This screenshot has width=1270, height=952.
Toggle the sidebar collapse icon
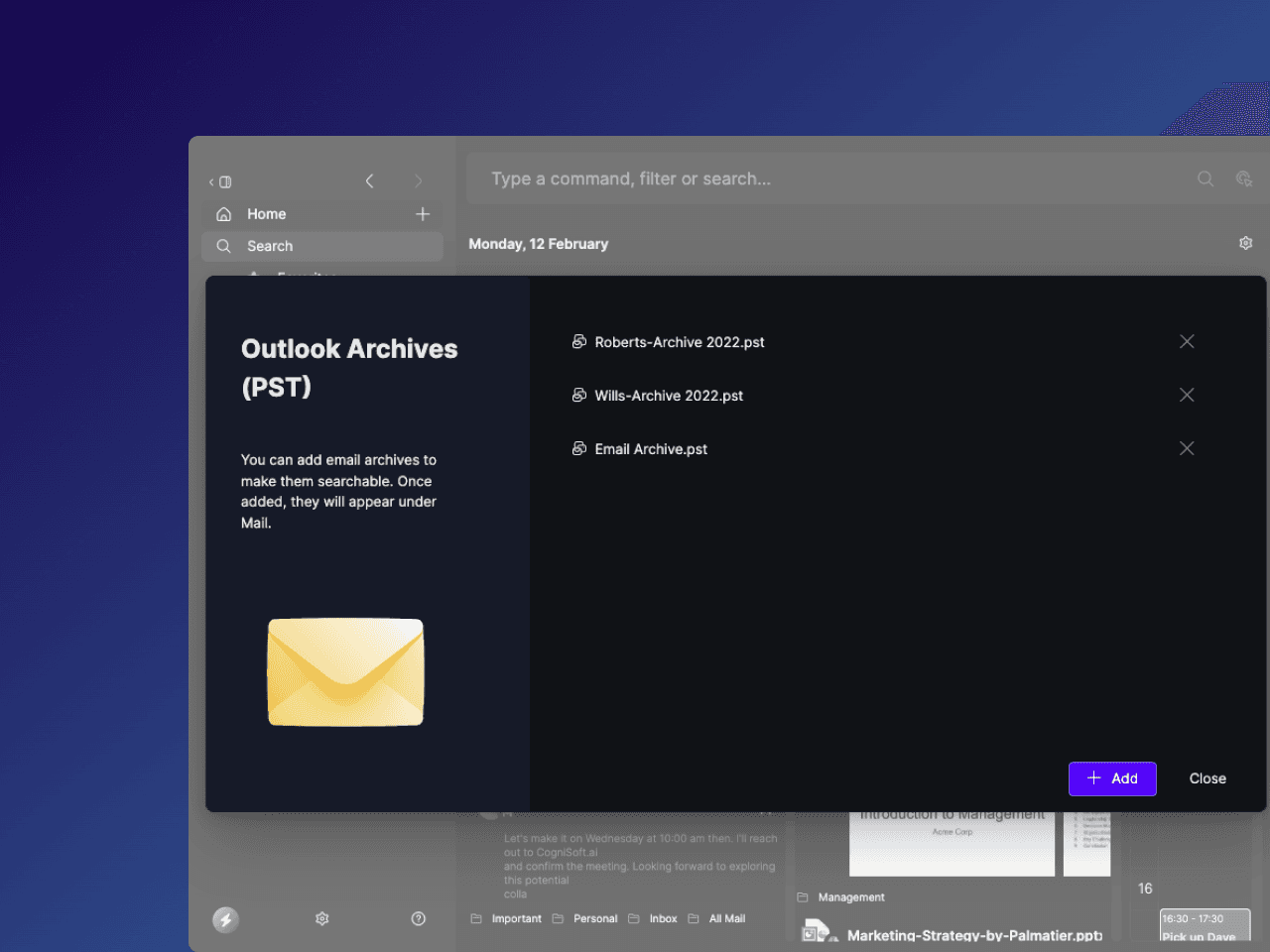pos(220,181)
